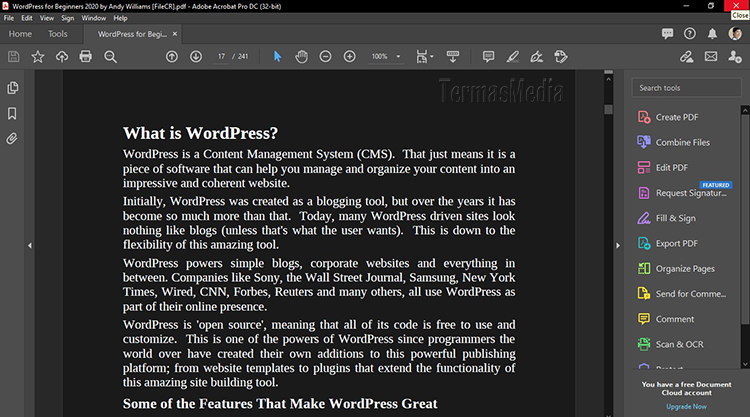Click the Read mode toolbar icon
Viewport: 750px width, 417px height.
tap(452, 56)
